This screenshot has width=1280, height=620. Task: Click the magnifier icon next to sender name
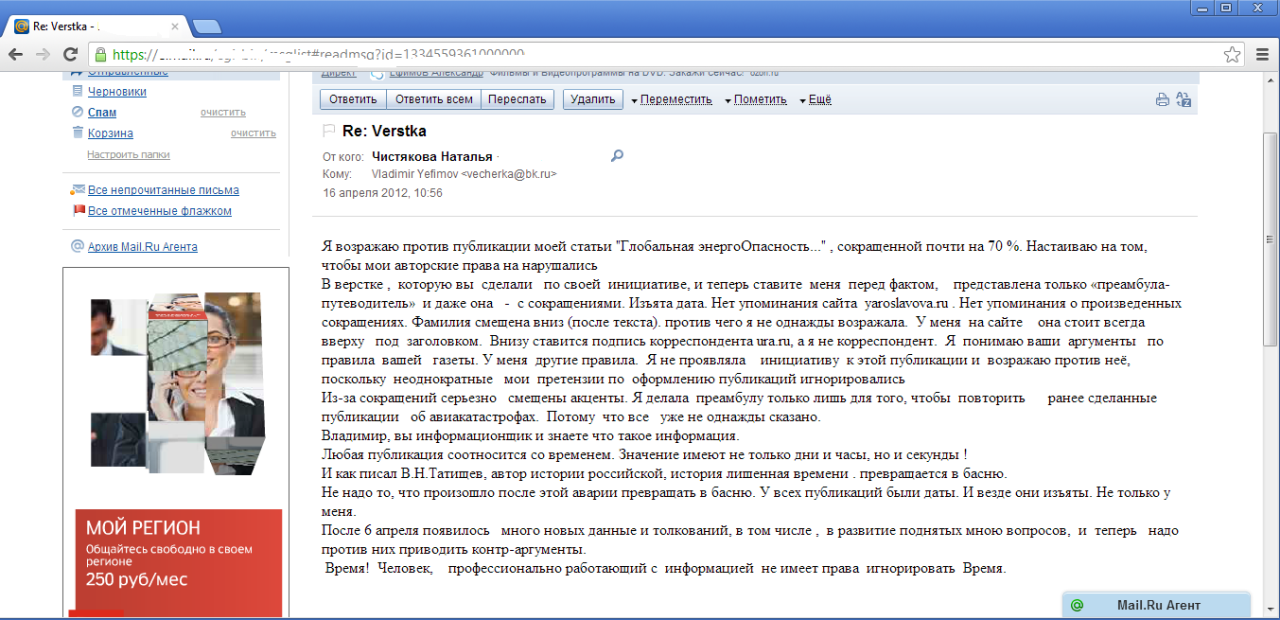tap(617, 156)
